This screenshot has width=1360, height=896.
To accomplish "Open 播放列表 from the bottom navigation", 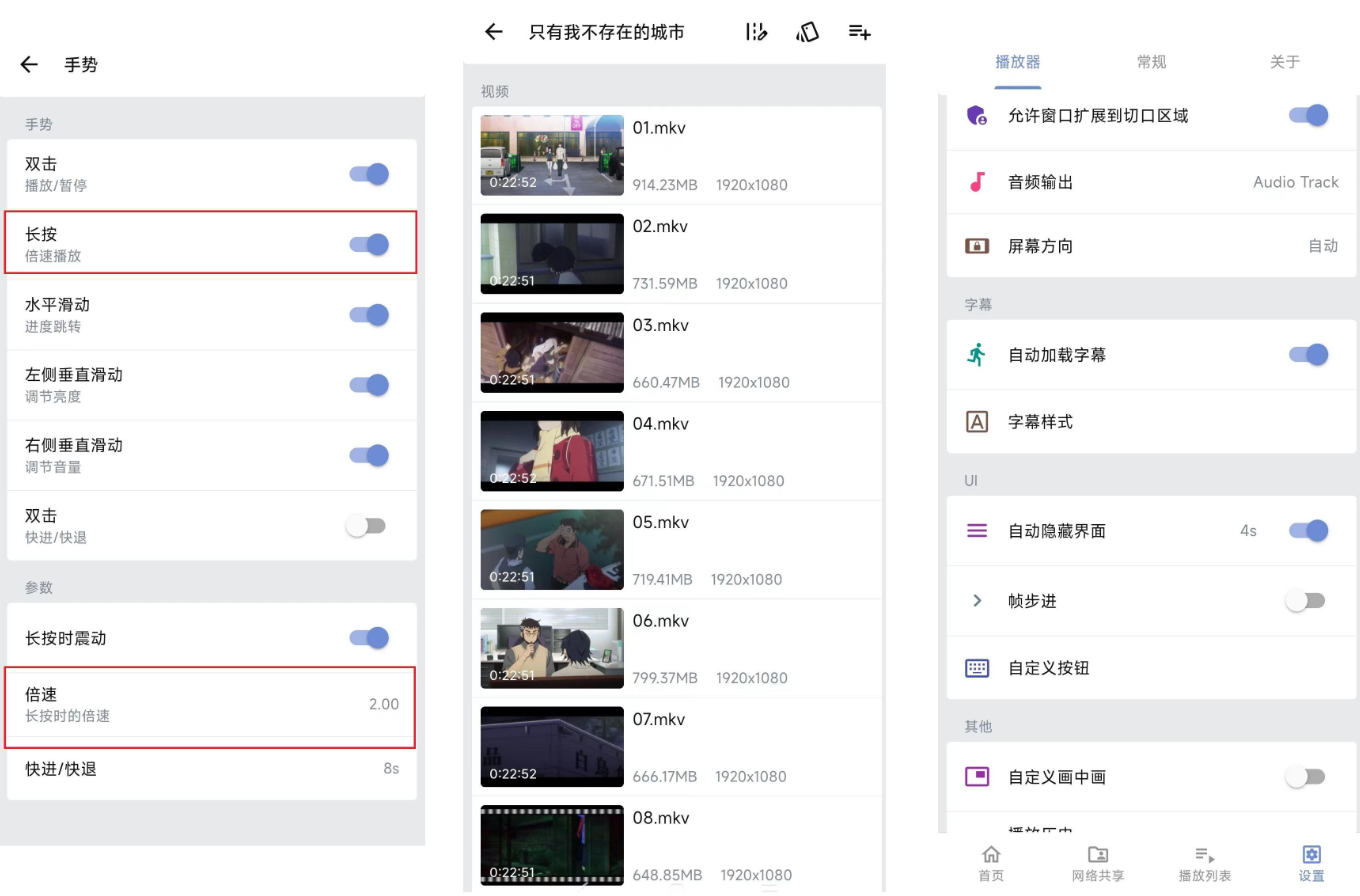I will coord(1204,862).
